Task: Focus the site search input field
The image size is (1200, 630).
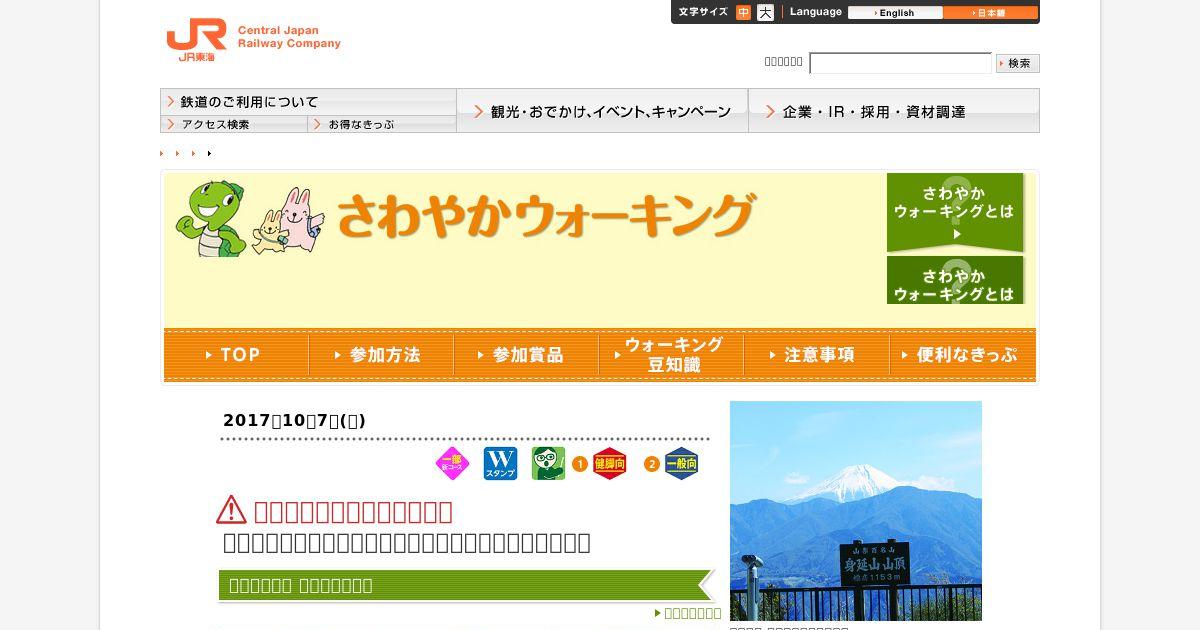Action: click(x=900, y=63)
